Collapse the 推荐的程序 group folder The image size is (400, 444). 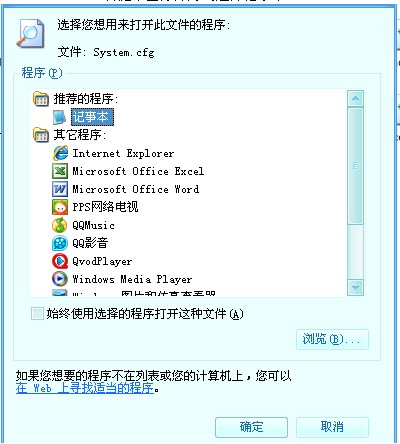(41, 99)
